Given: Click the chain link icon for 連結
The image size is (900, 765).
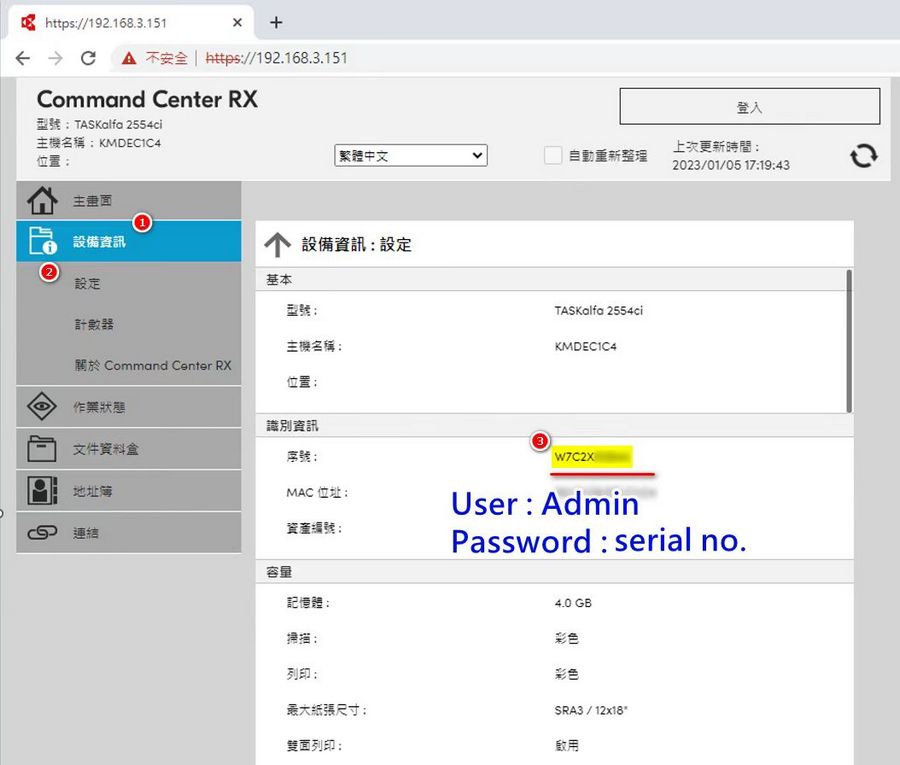Looking at the screenshot, I should [42, 533].
